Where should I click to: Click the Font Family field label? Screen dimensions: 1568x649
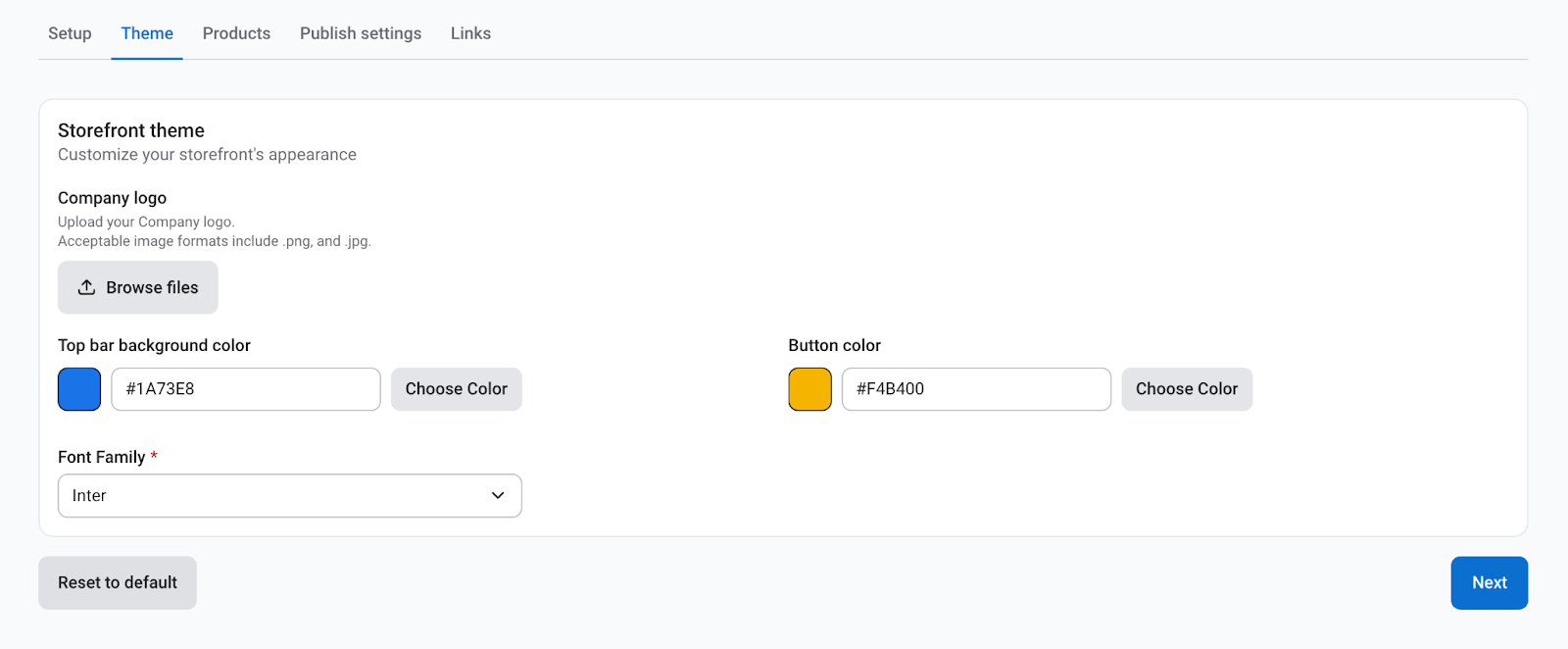(101, 457)
